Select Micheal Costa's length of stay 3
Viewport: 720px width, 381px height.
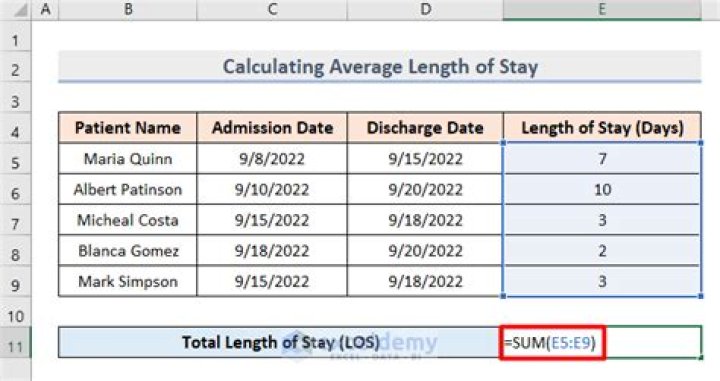point(602,220)
